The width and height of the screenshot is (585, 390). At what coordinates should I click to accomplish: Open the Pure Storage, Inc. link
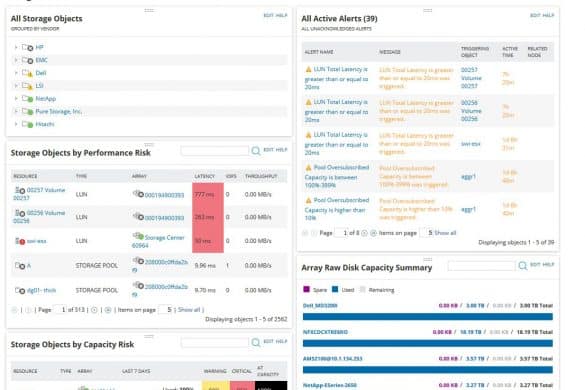[x=59, y=111]
